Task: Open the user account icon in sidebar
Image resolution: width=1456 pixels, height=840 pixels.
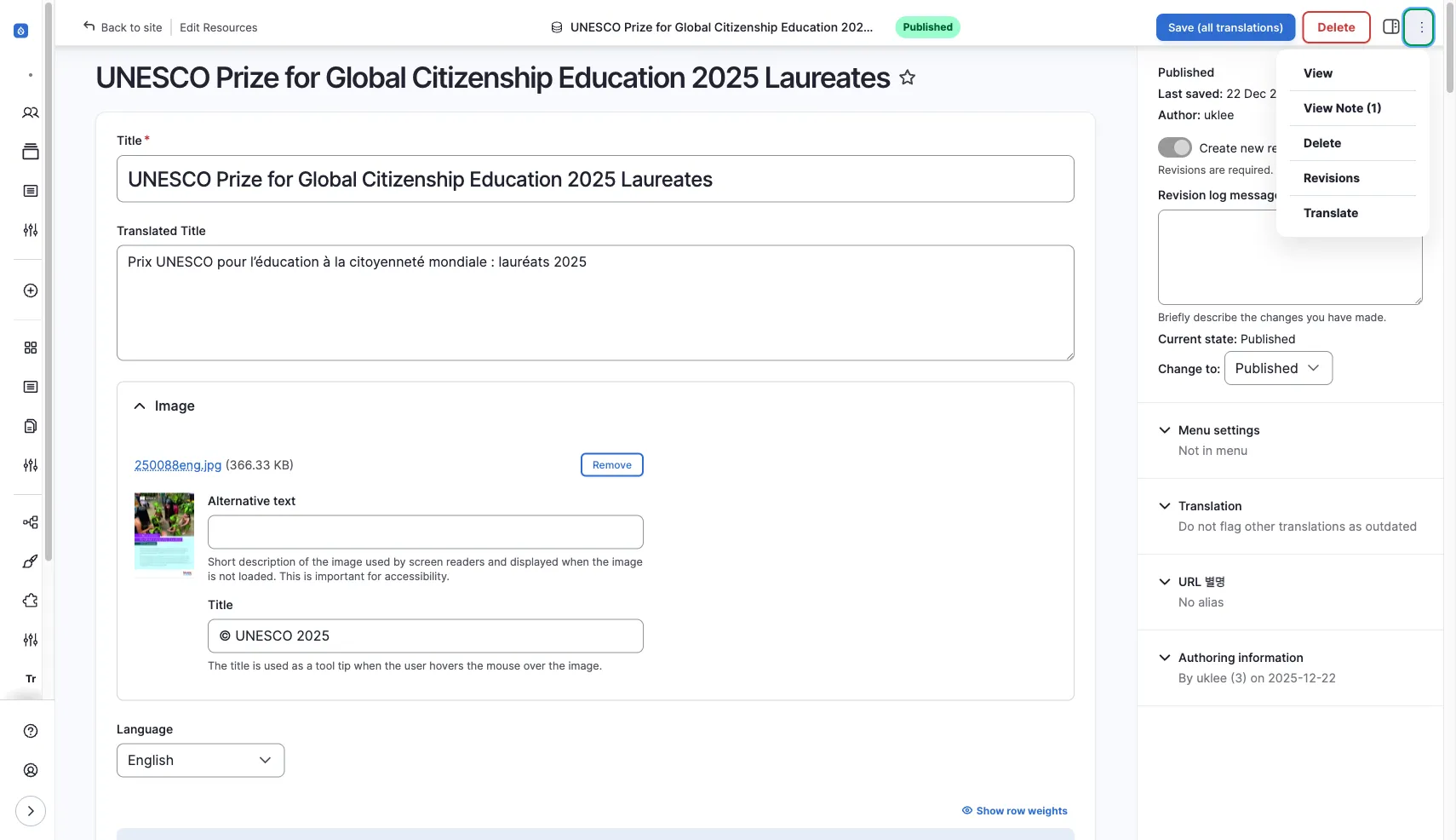Action: tap(31, 770)
